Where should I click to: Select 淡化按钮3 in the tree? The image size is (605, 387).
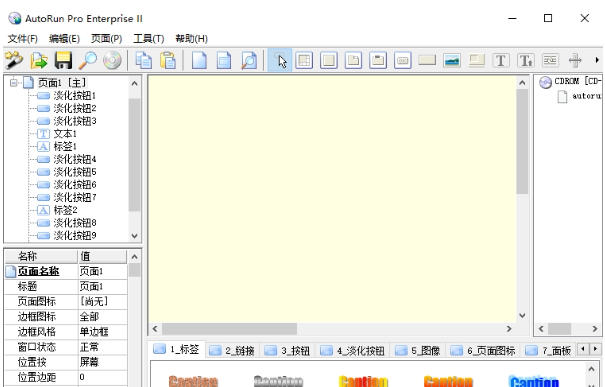point(74,121)
